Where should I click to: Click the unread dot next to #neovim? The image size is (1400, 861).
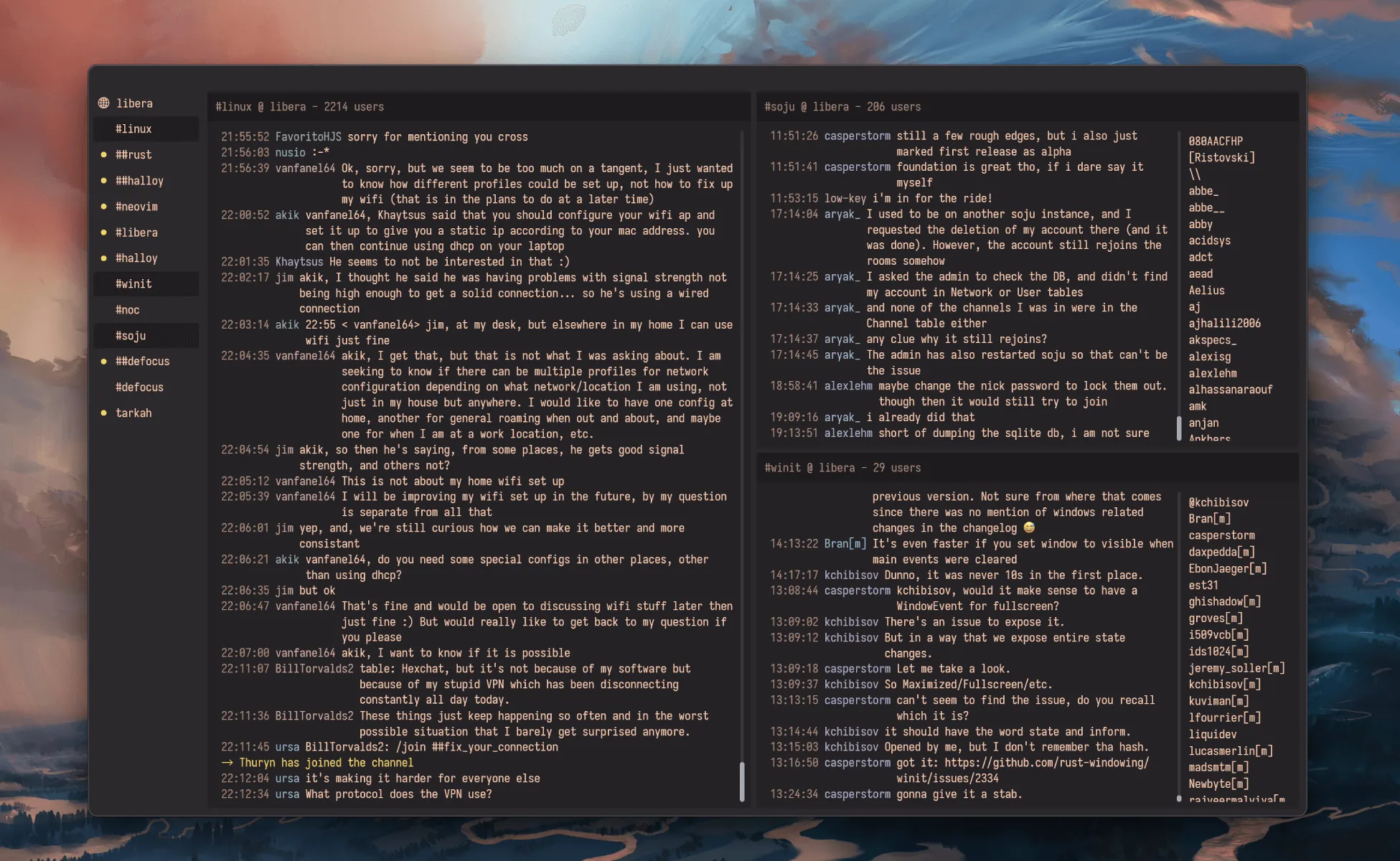pos(105,206)
